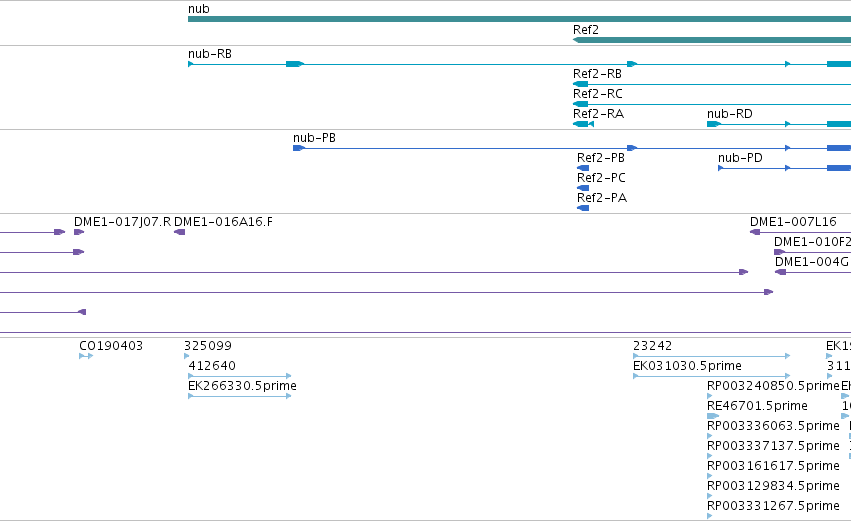Click the Ref2-RB transcript feature line
This screenshot has height=521, width=851.
point(712,84)
